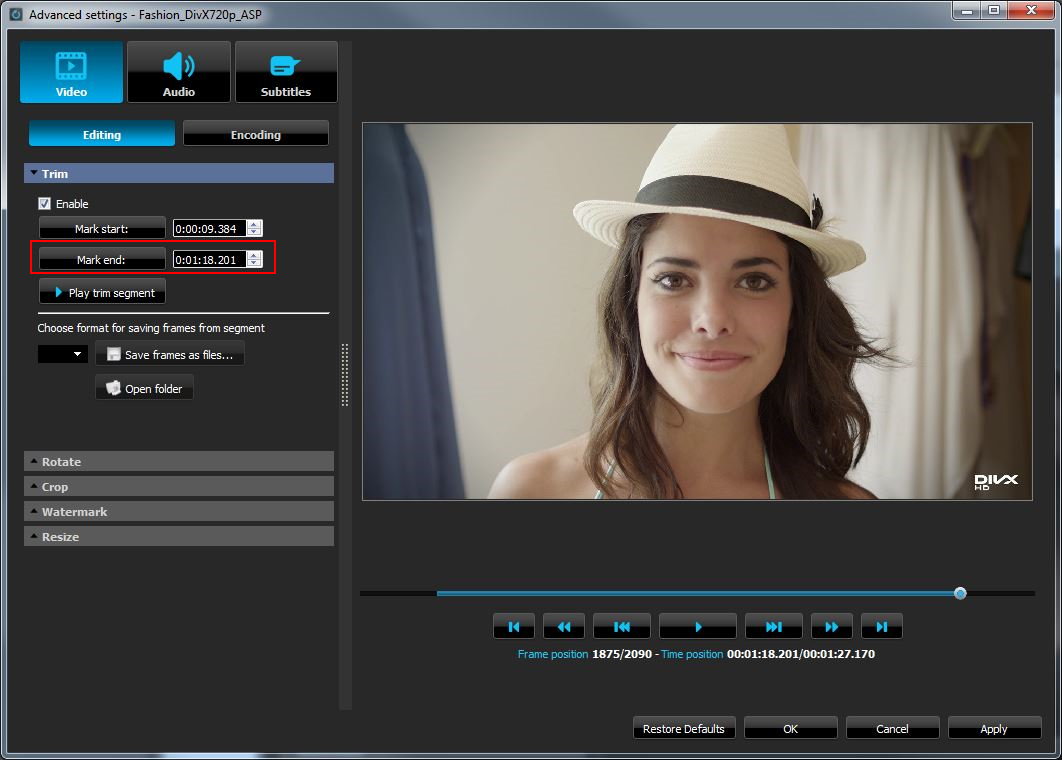Play the video in the preview
Viewport: 1062px width, 760px height.
click(697, 625)
